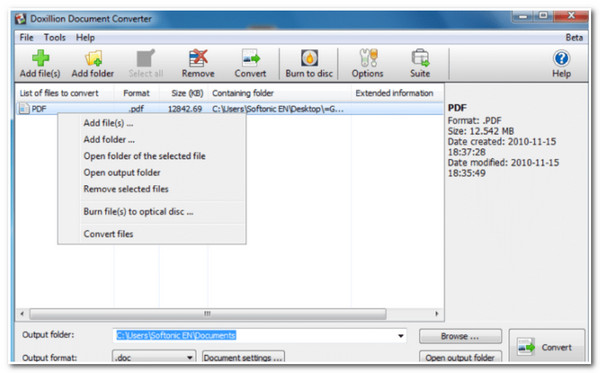Click the C:\Users\Softonic EN\Desktop path cell
This screenshot has width=600, height=373.
pyautogui.click(x=278, y=109)
